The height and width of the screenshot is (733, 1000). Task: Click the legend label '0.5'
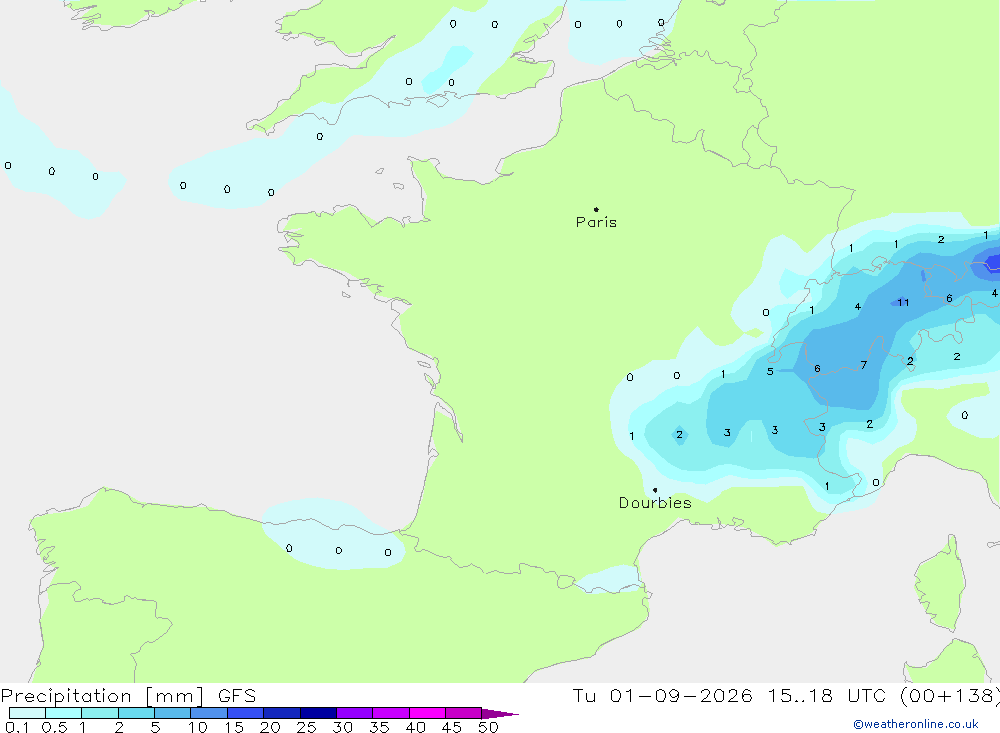point(54,727)
